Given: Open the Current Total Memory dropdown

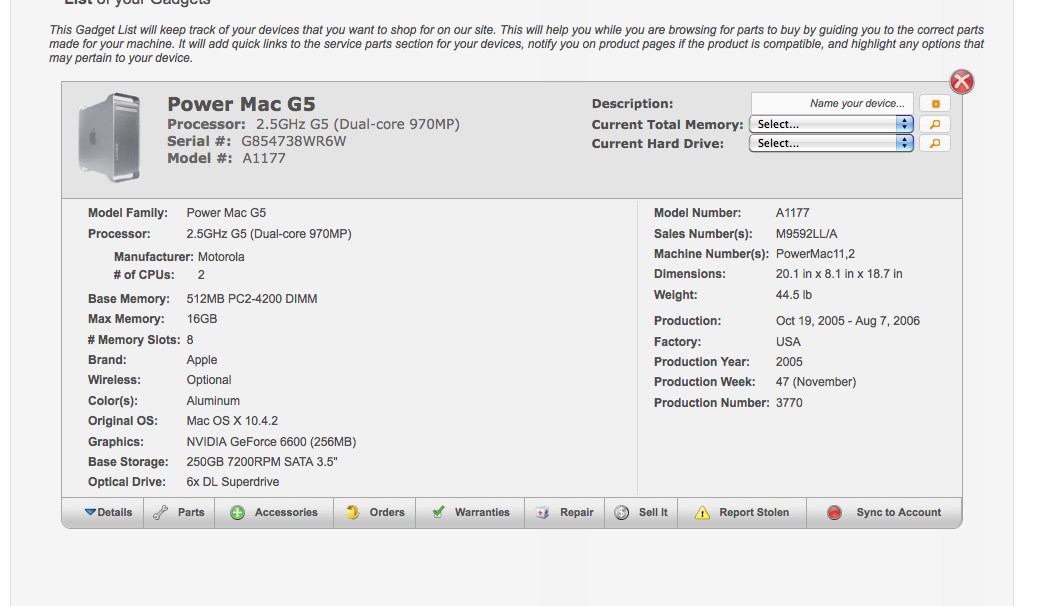Looking at the screenshot, I should pyautogui.click(x=831, y=124).
